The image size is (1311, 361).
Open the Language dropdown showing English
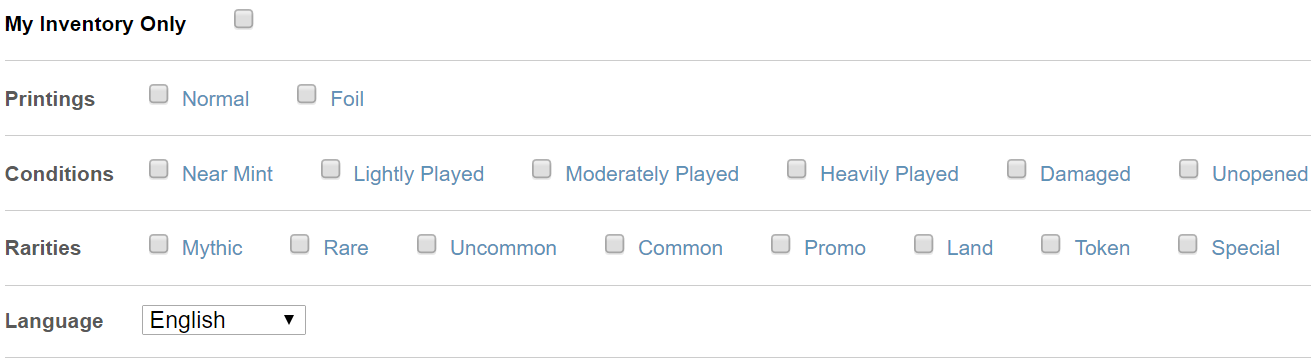224,320
